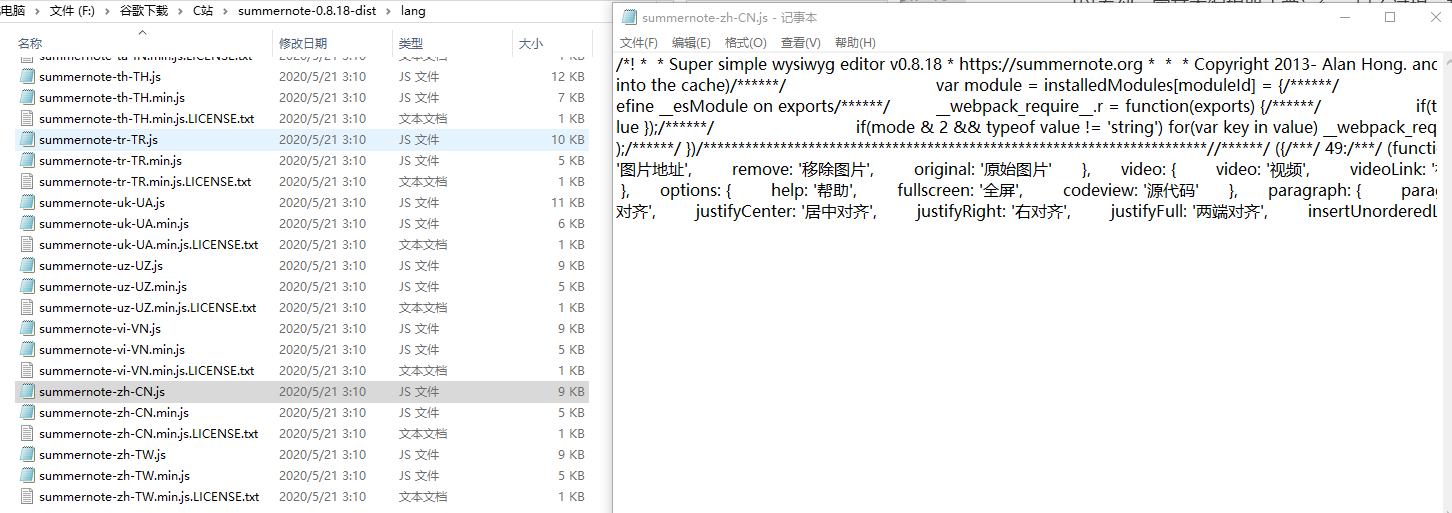Select file icon of summernote-uz-UZ.min.js.LICENSE.txt

click(x=27, y=308)
